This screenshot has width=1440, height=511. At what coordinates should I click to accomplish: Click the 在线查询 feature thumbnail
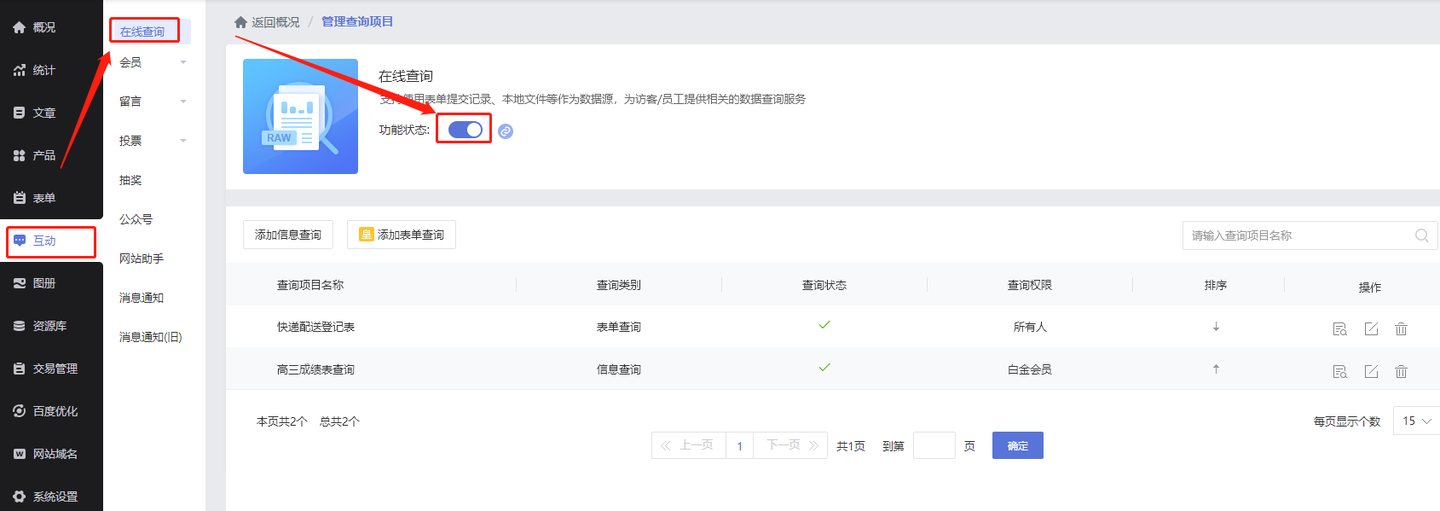point(300,116)
